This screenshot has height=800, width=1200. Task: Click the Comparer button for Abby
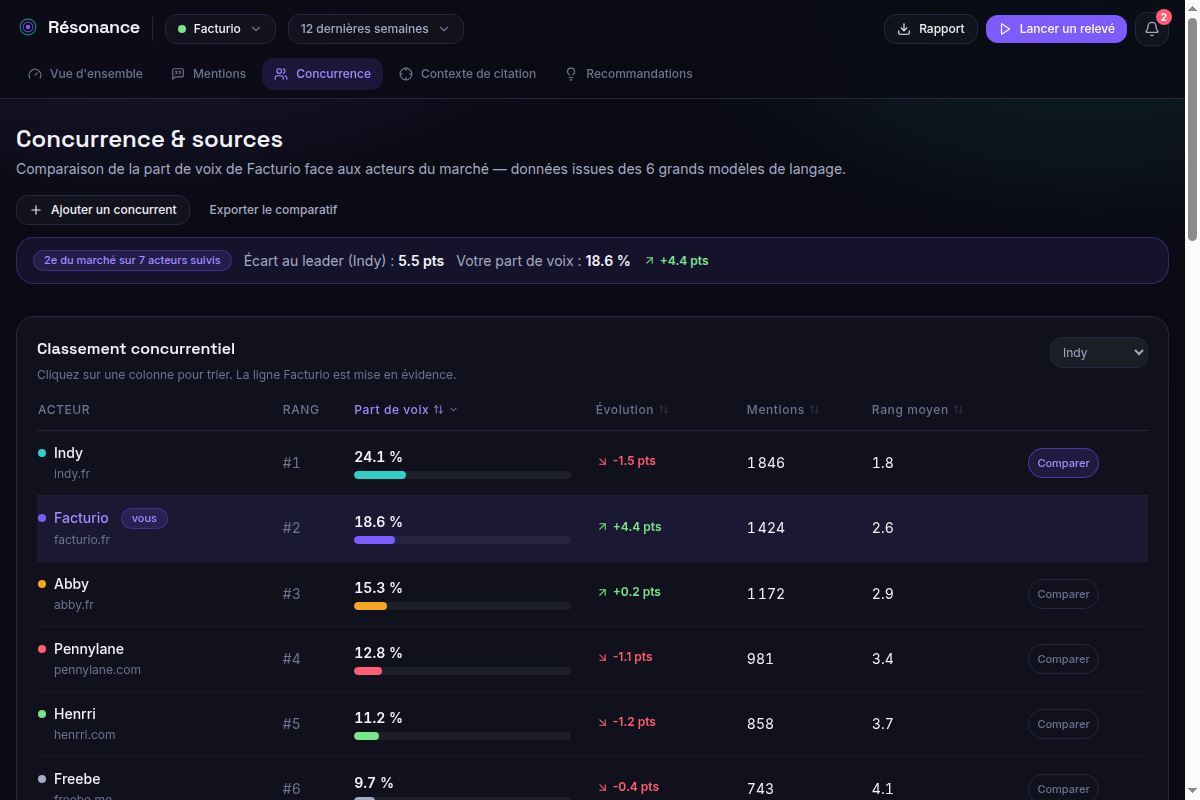(x=1063, y=594)
